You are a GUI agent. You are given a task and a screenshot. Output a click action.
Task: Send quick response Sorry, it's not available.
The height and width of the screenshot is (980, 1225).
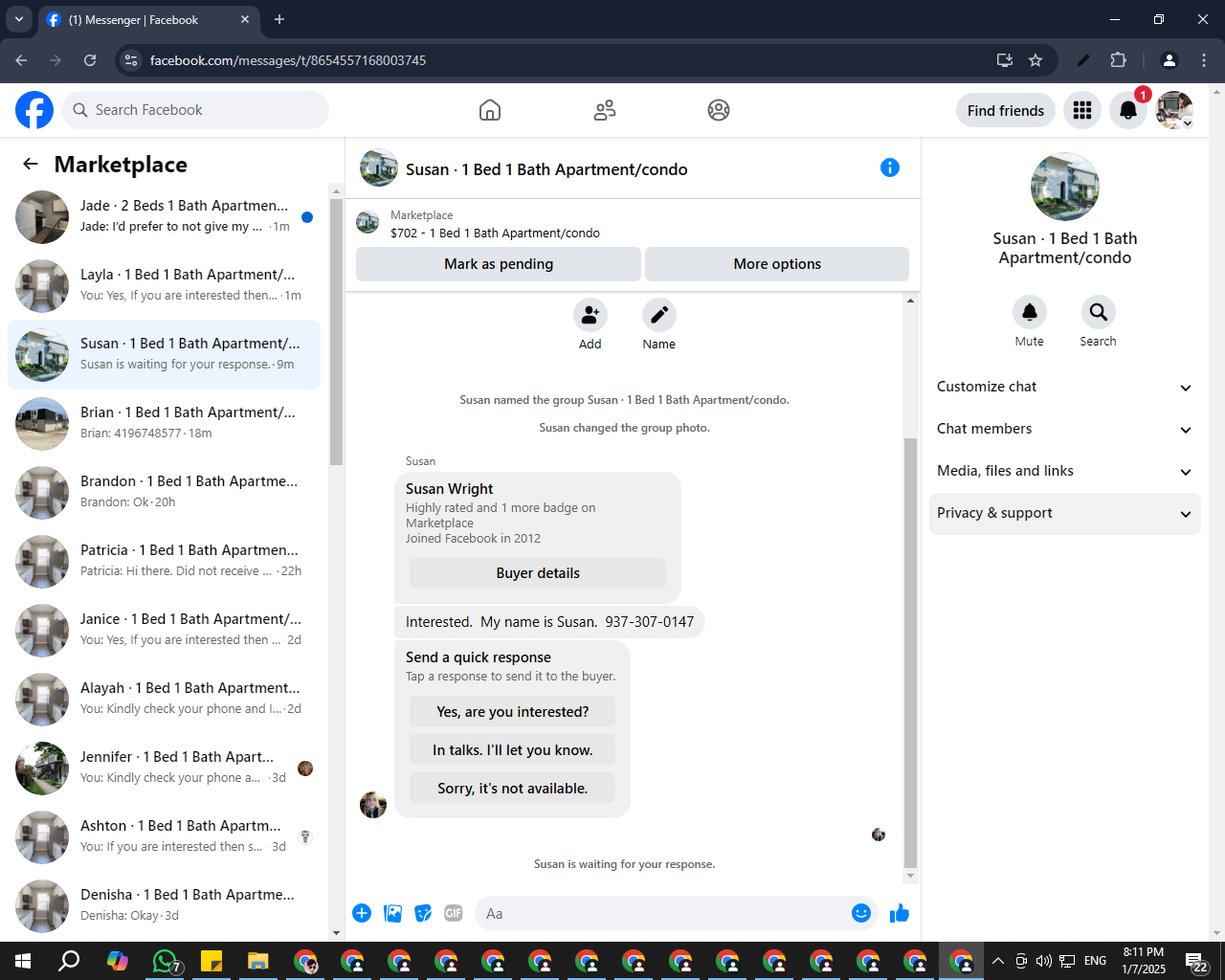[x=513, y=788]
